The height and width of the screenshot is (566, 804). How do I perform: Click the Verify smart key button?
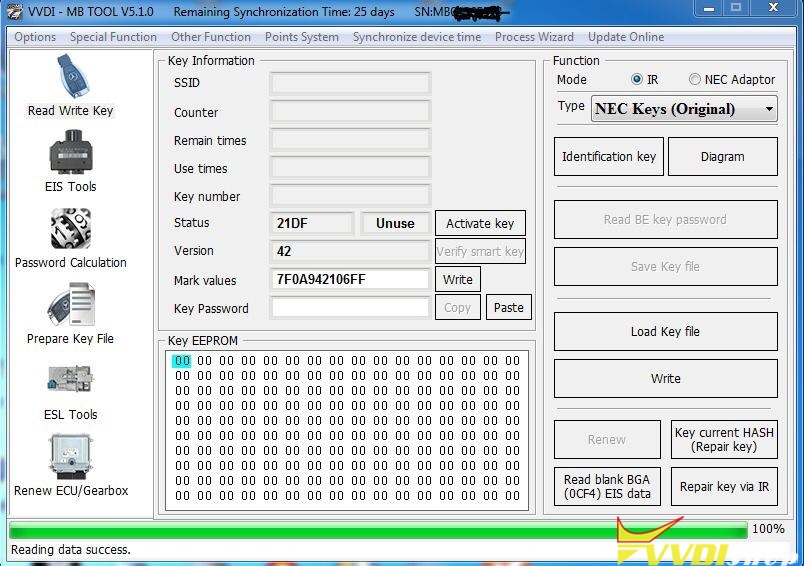(x=480, y=251)
